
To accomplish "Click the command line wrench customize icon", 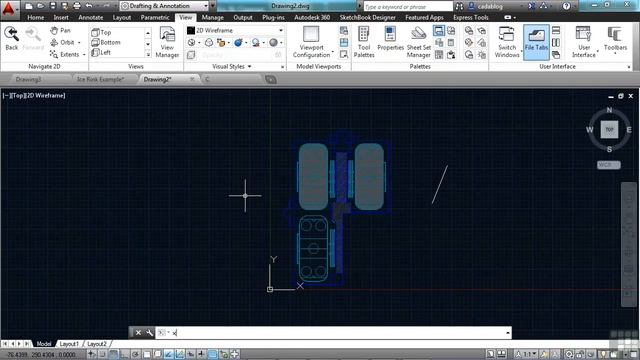I will [149, 333].
